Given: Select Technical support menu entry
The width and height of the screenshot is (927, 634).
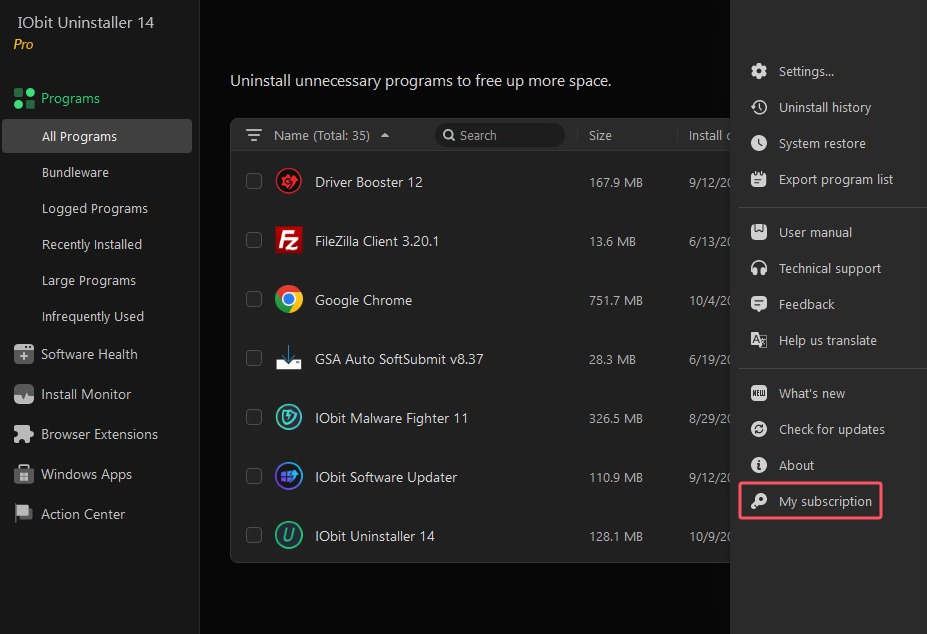Looking at the screenshot, I should pos(829,269).
